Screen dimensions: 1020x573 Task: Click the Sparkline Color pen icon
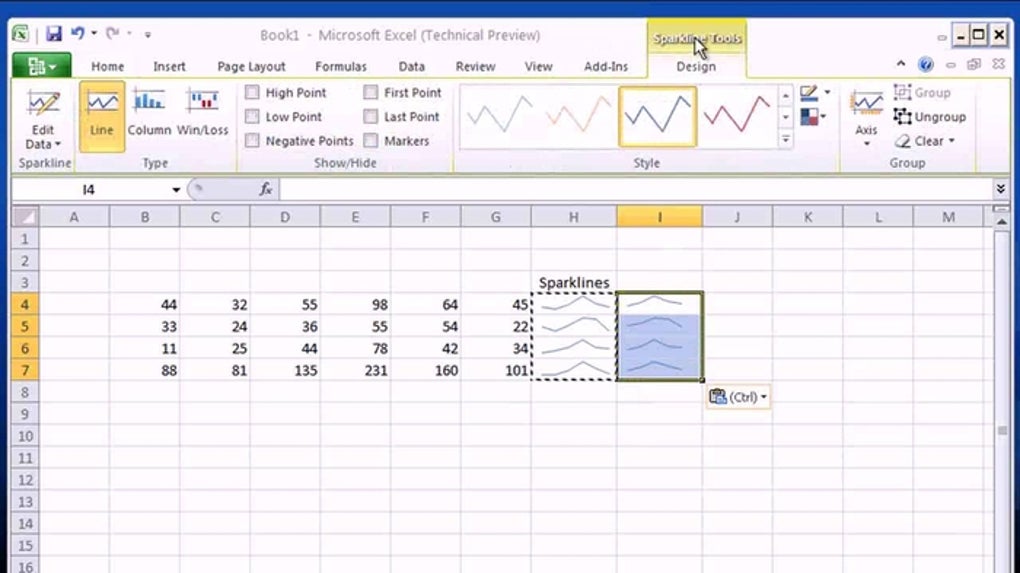pos(809,93)
